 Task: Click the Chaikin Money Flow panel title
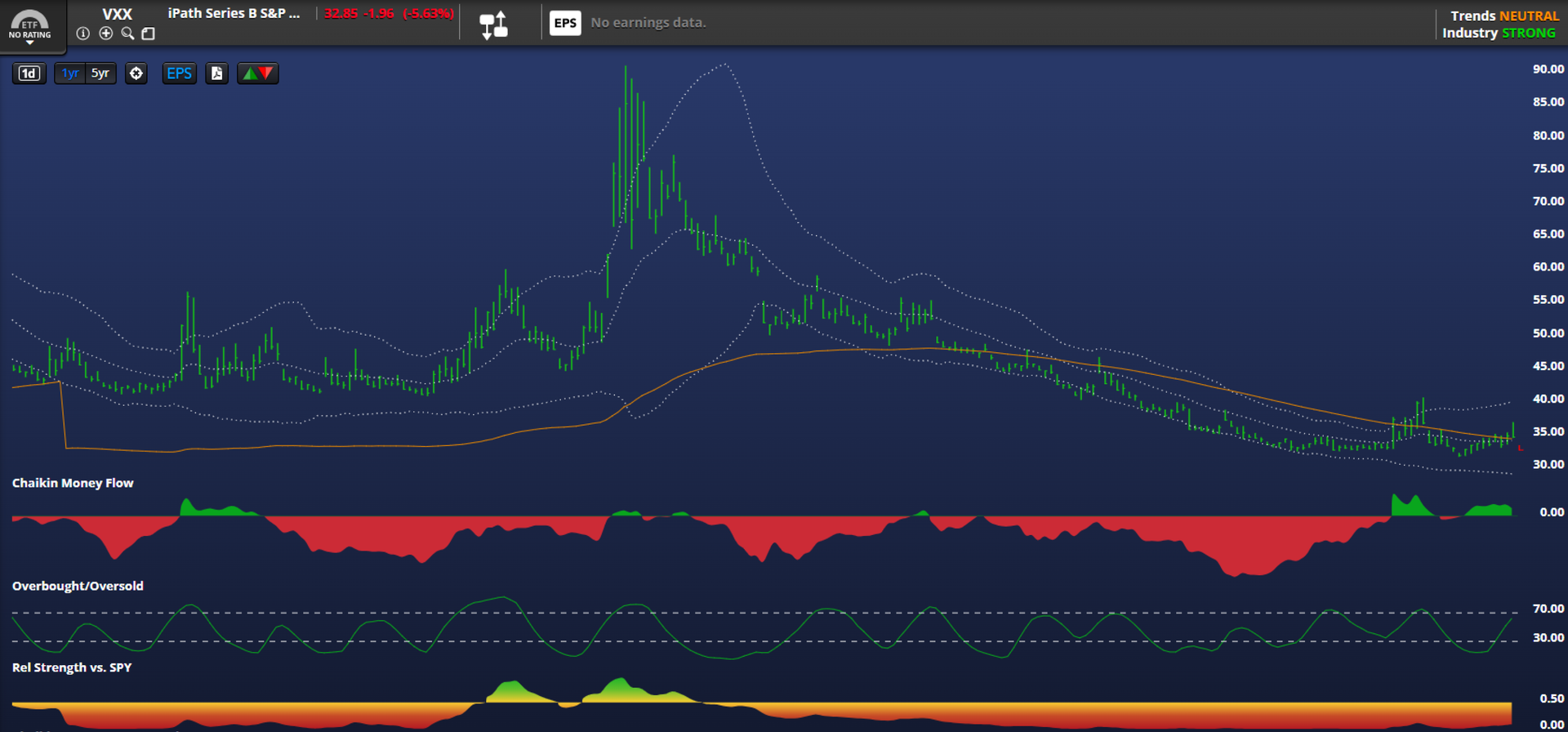tap(73, 483)
